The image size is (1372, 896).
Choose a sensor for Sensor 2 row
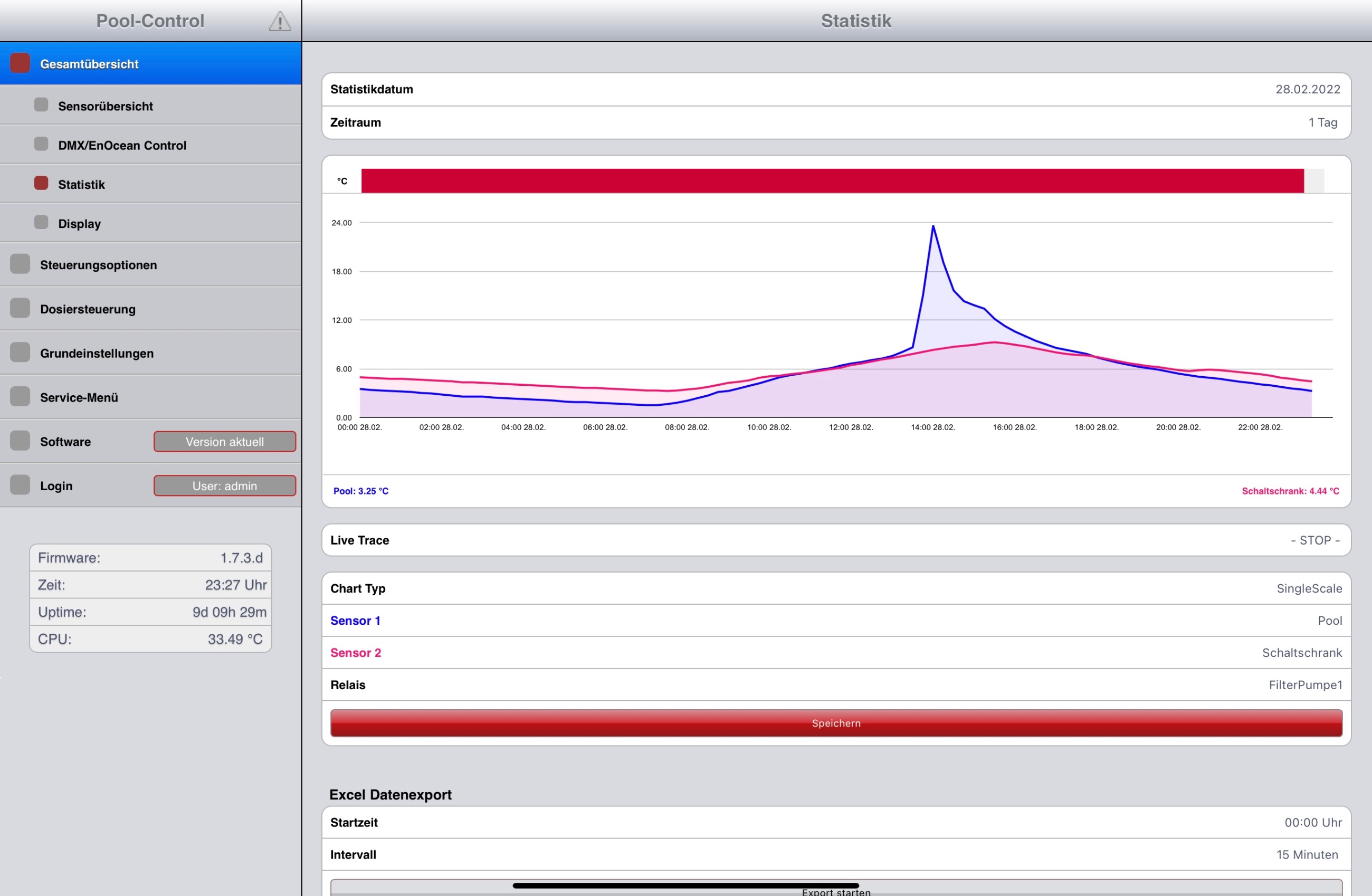tap(836, 653)
